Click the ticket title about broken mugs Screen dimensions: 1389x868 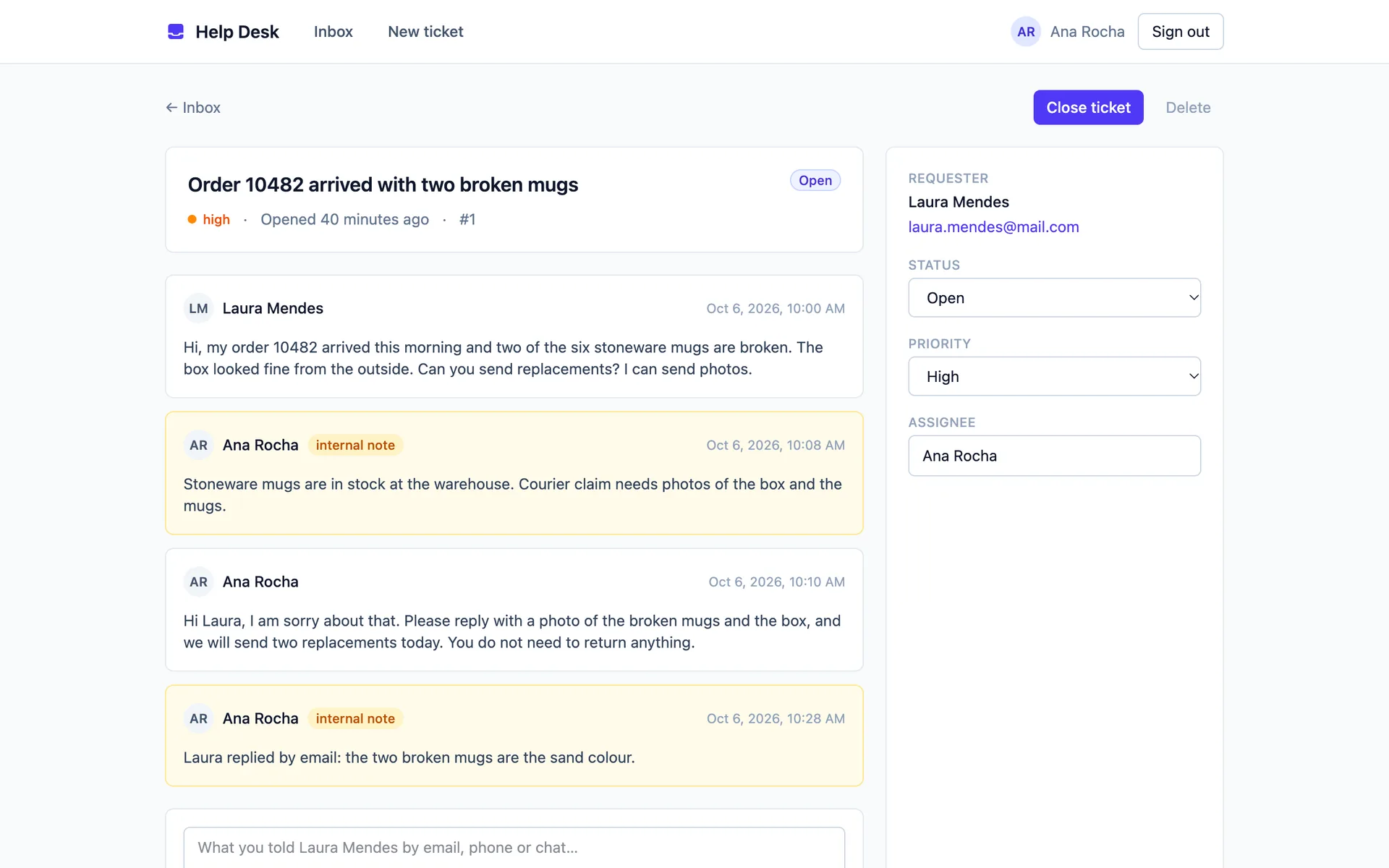tap(383, 184)
